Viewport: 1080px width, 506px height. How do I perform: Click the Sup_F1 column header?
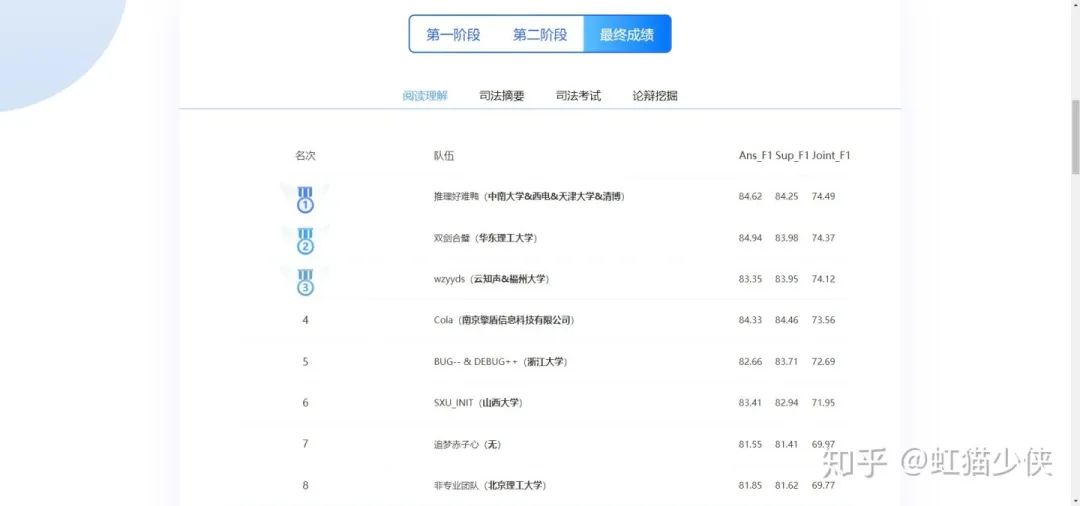(792, 156)
